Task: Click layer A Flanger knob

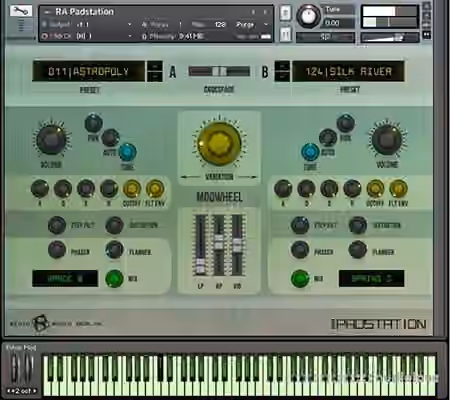Action: [x=114, y=250]
